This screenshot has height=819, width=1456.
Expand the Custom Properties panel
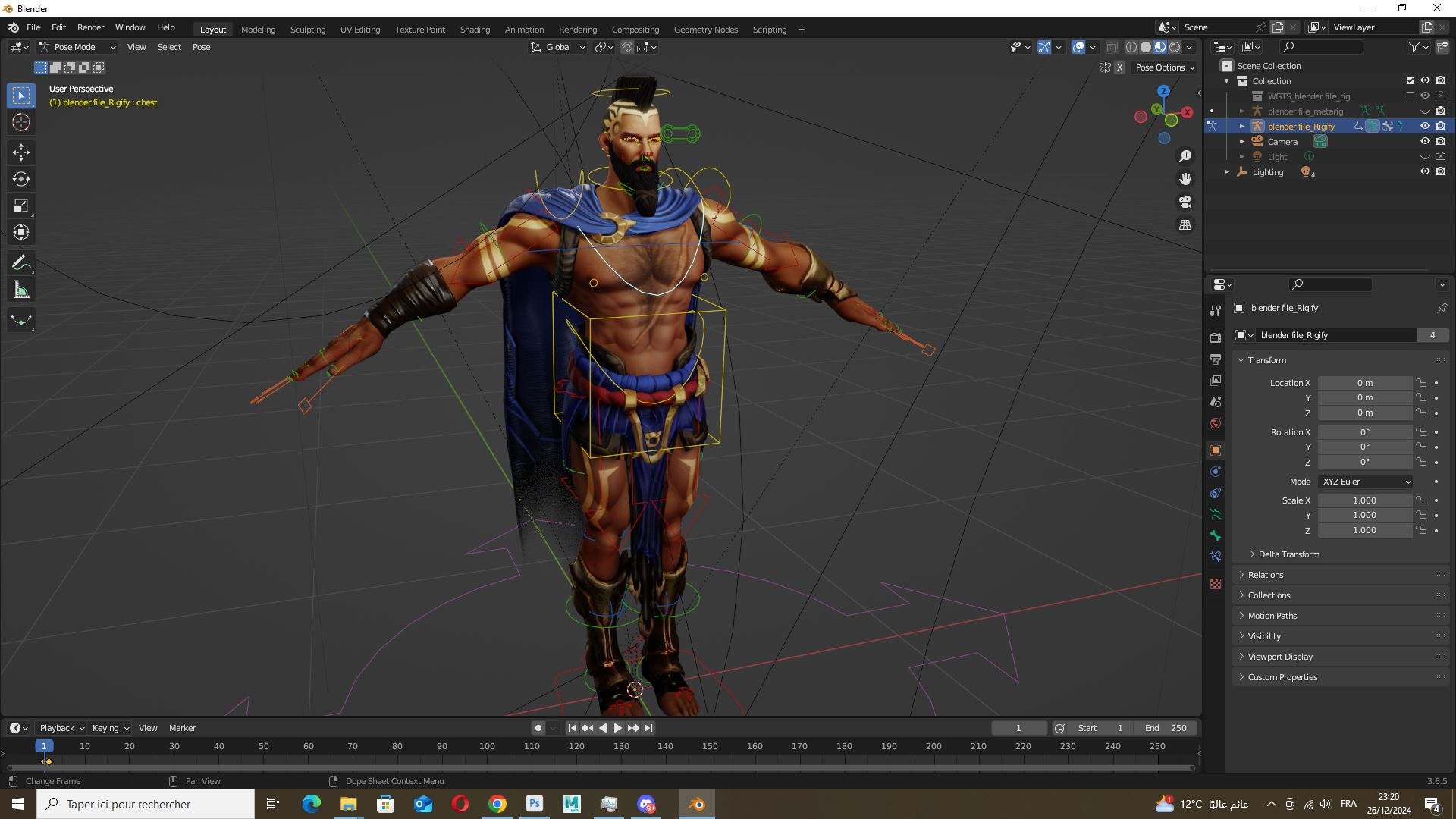click(x=1282, y=677)
